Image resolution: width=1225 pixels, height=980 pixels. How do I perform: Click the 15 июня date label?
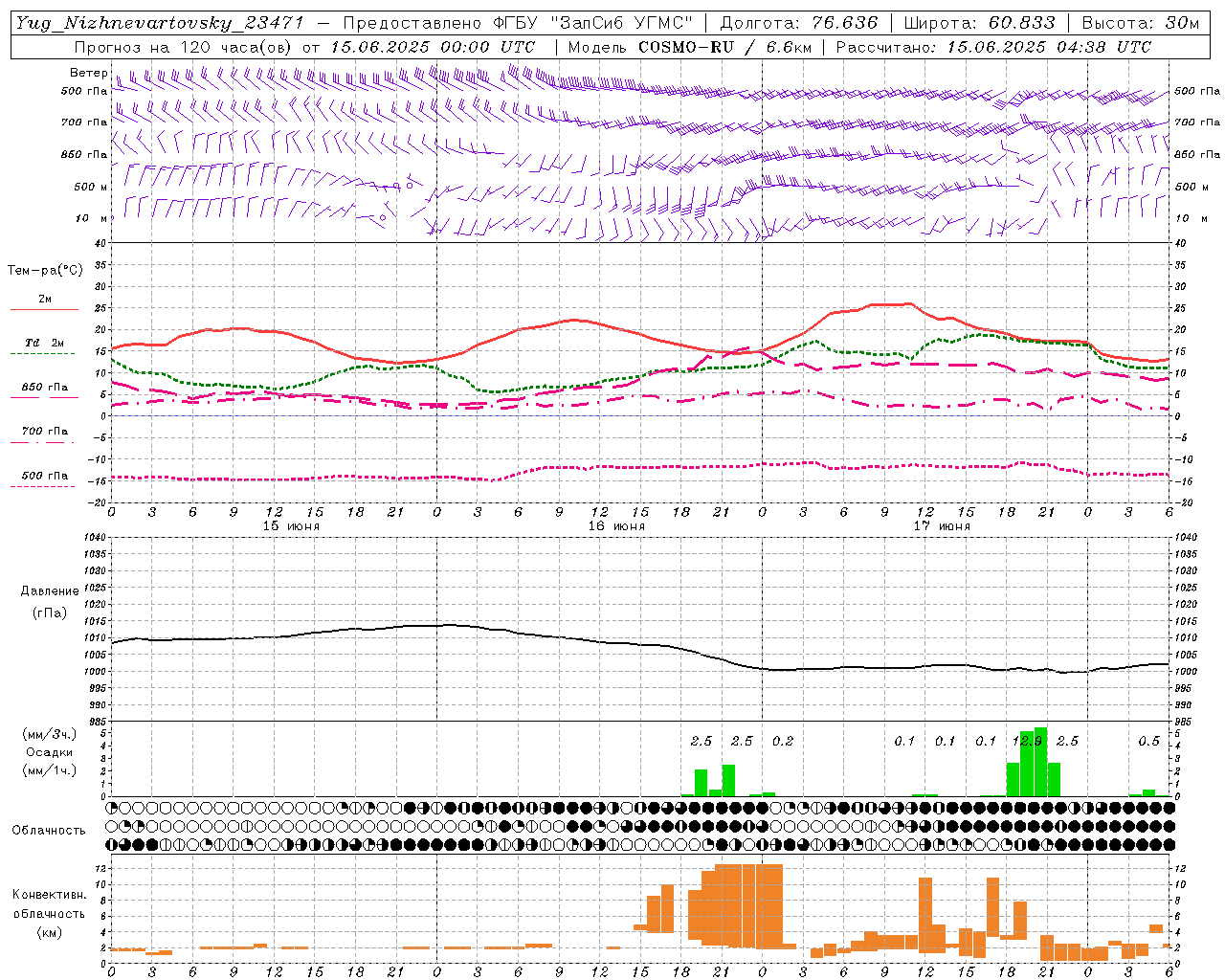(291, 526)
